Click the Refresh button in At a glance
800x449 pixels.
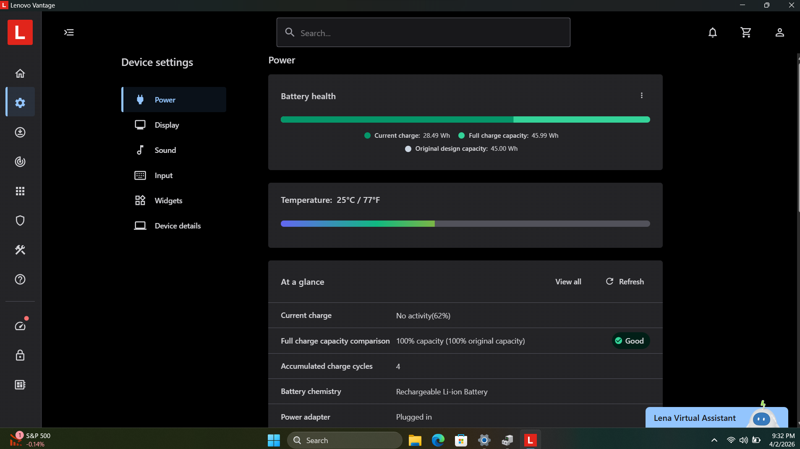click(x=624, y=282)
